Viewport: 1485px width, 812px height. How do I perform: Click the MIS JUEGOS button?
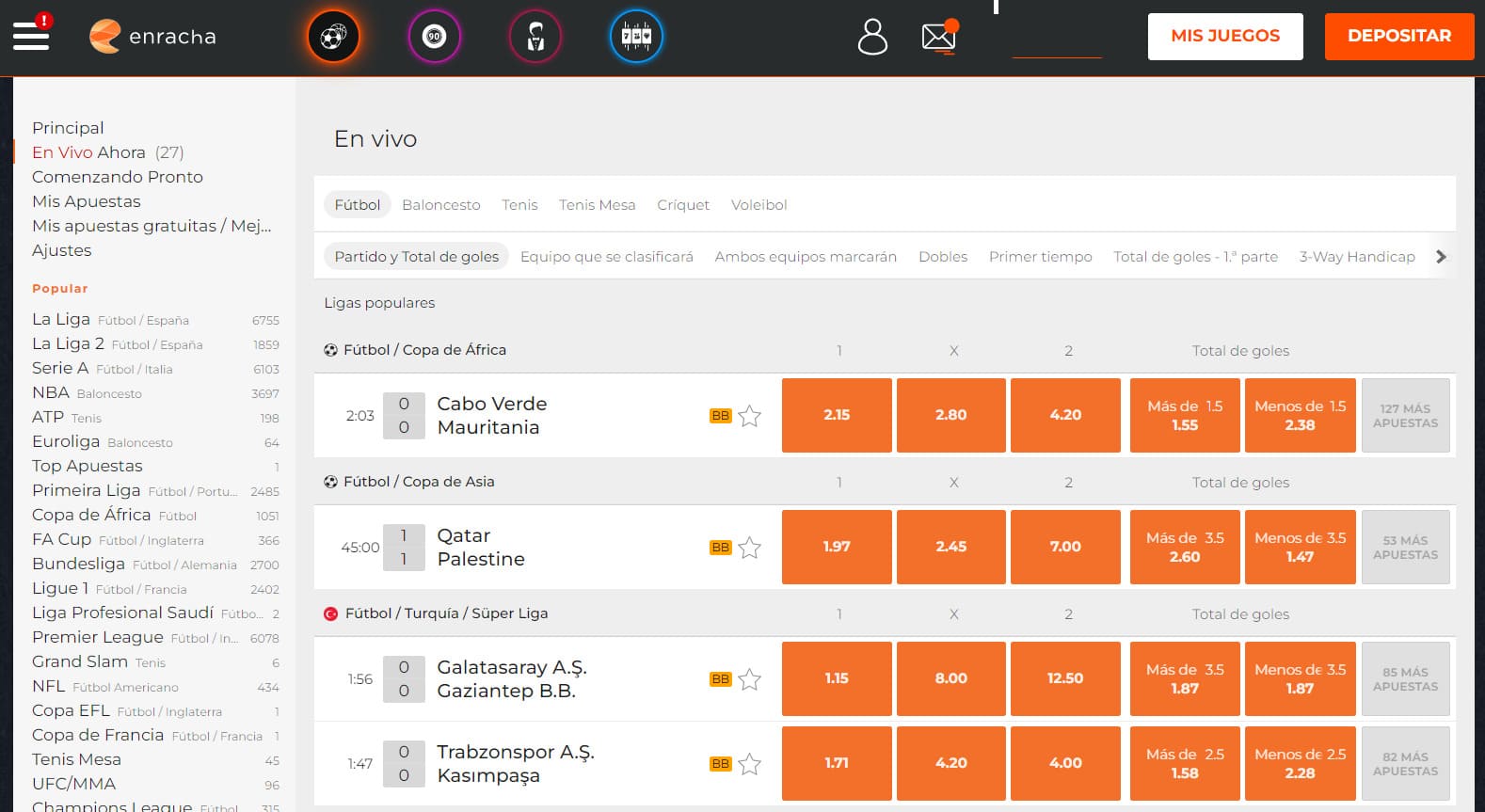1225,37
